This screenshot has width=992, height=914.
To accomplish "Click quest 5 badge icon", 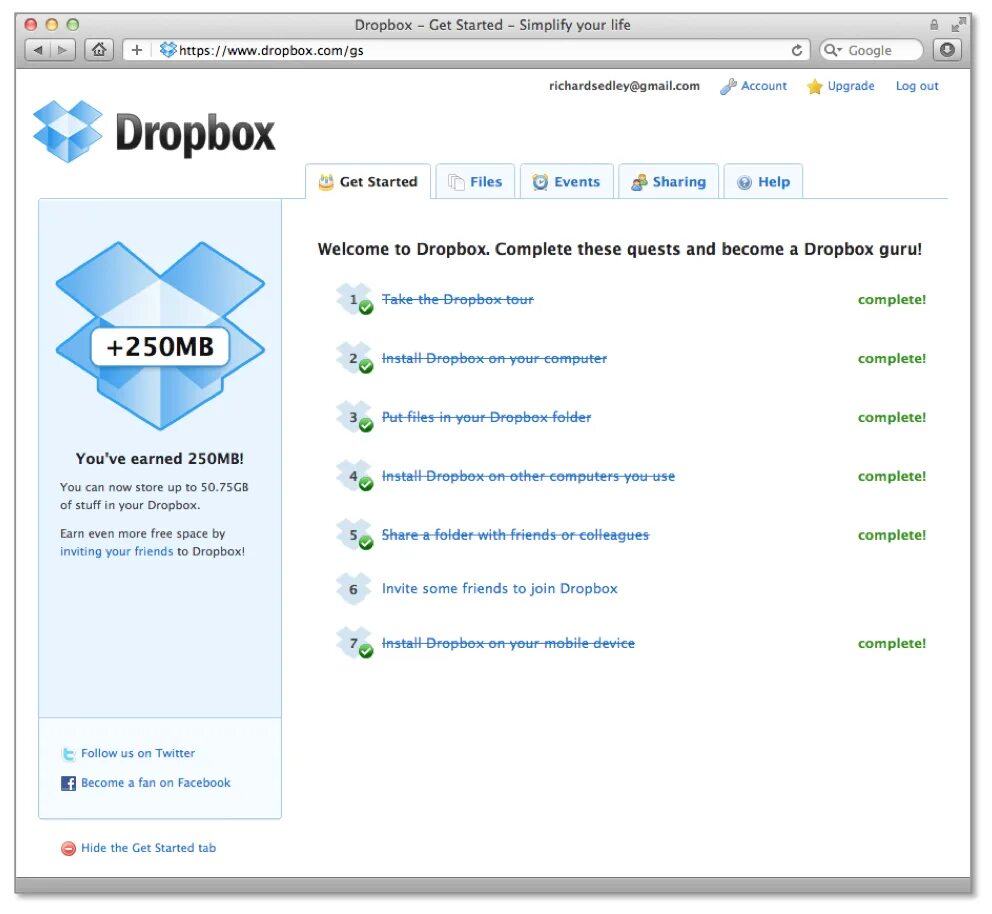I will (x=354, y=534).
